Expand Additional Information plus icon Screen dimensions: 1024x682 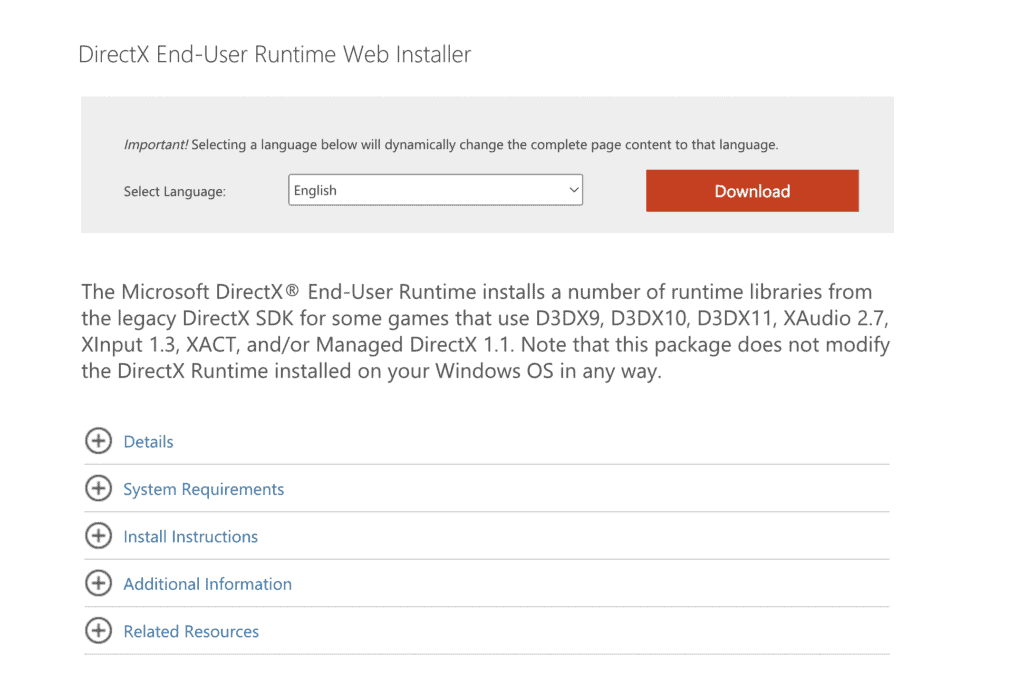(98, 583)
